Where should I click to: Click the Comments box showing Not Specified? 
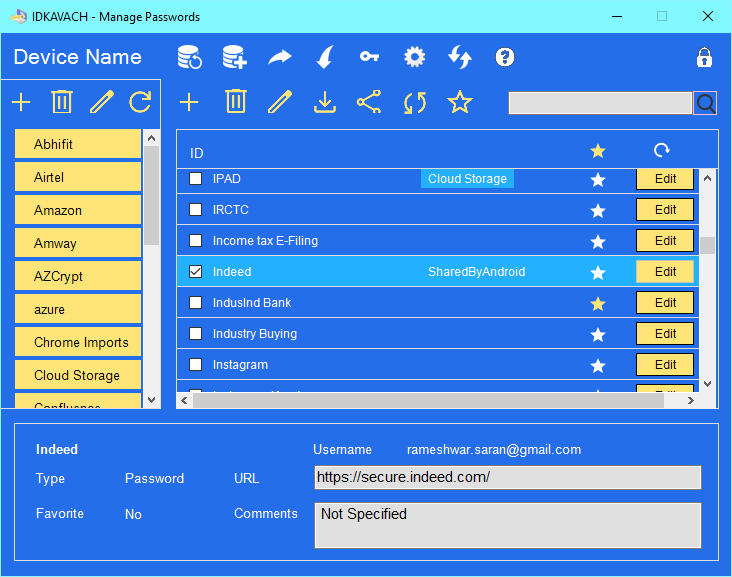(508, 525)
